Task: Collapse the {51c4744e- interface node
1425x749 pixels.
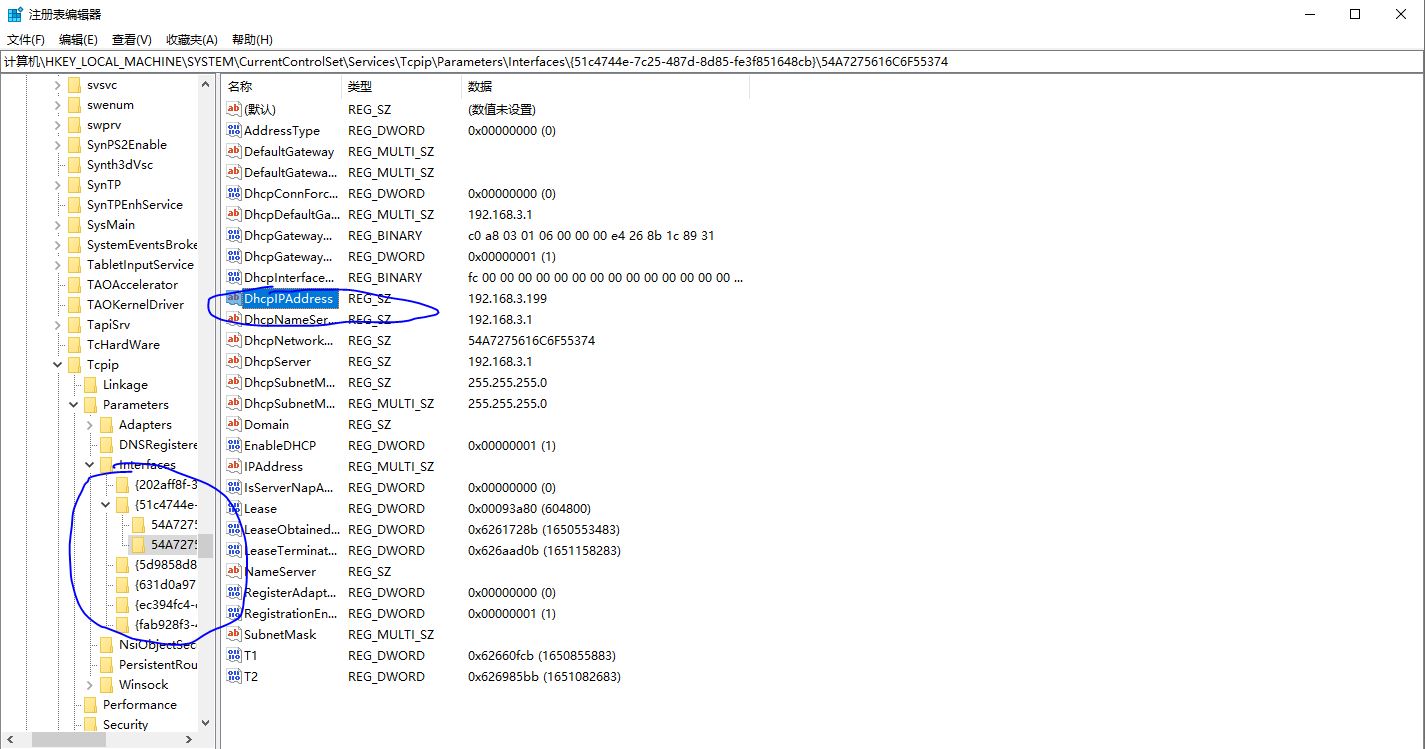Action: pyautogui.click(x=106, y=505)
